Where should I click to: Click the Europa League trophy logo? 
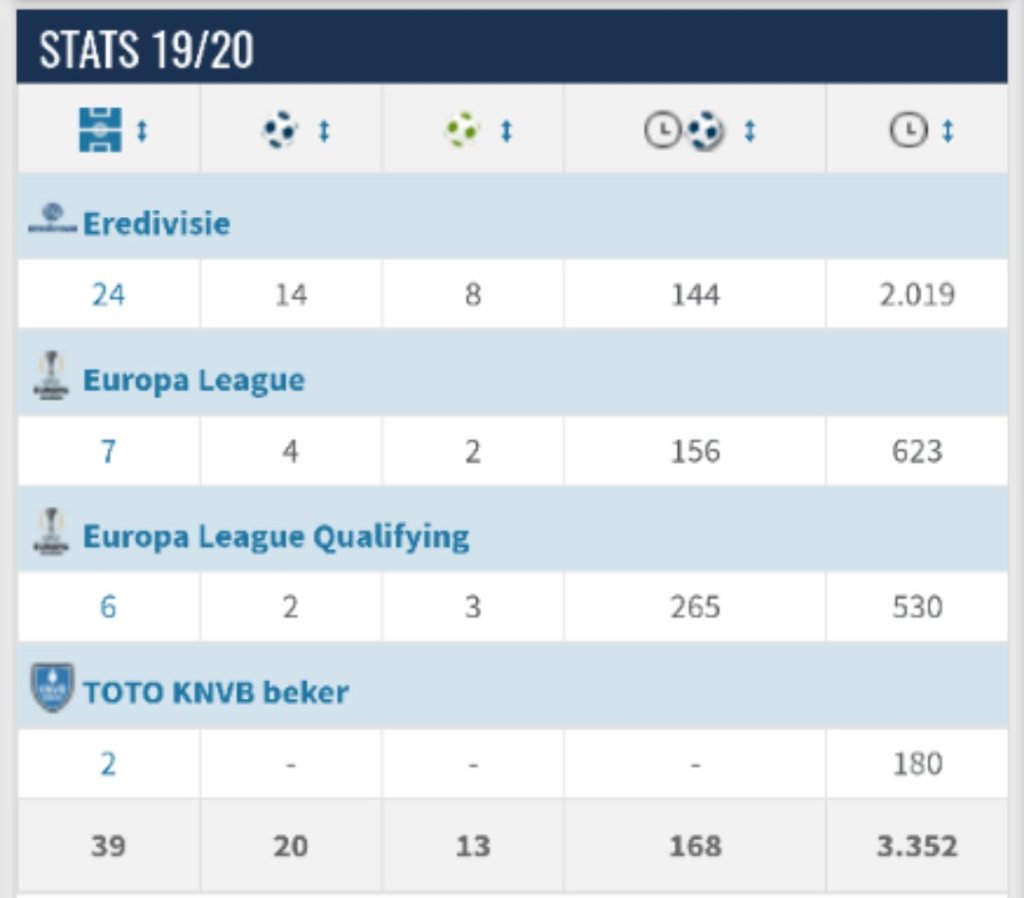click(51, 378)
